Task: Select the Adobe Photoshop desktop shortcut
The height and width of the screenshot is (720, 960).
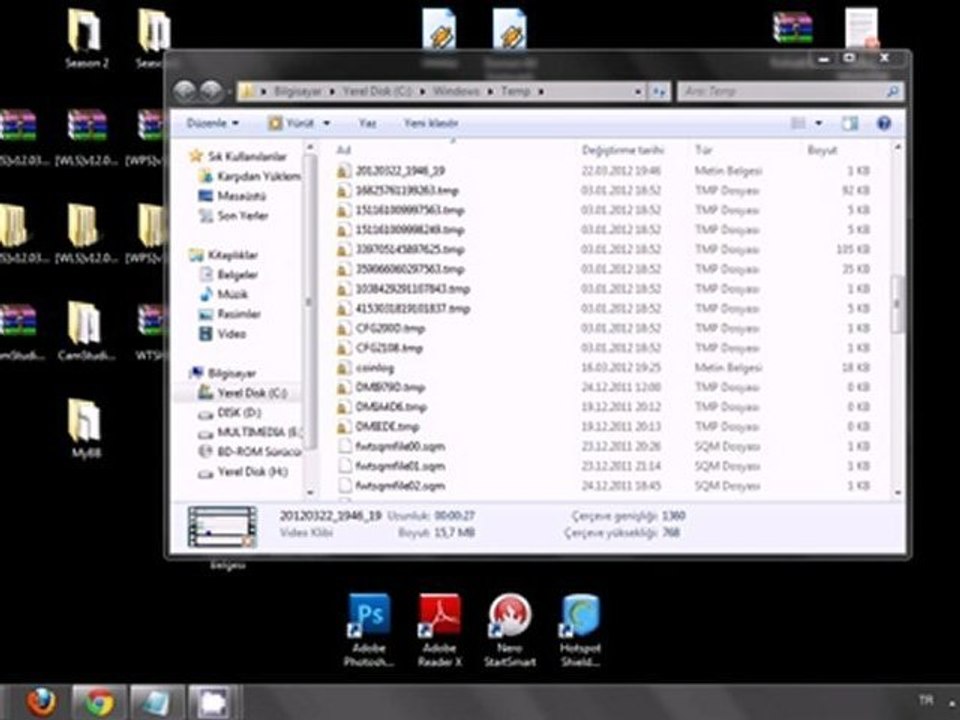Action: click(369, 631)
